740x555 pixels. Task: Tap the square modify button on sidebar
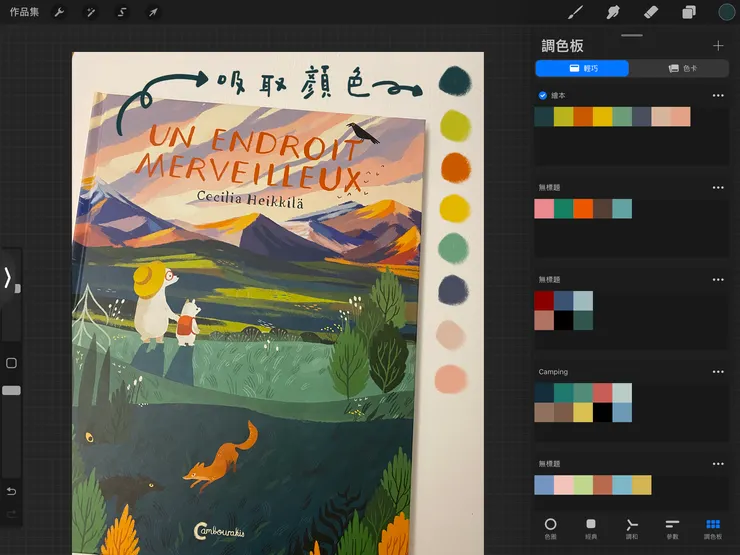[x=11, y=363]
